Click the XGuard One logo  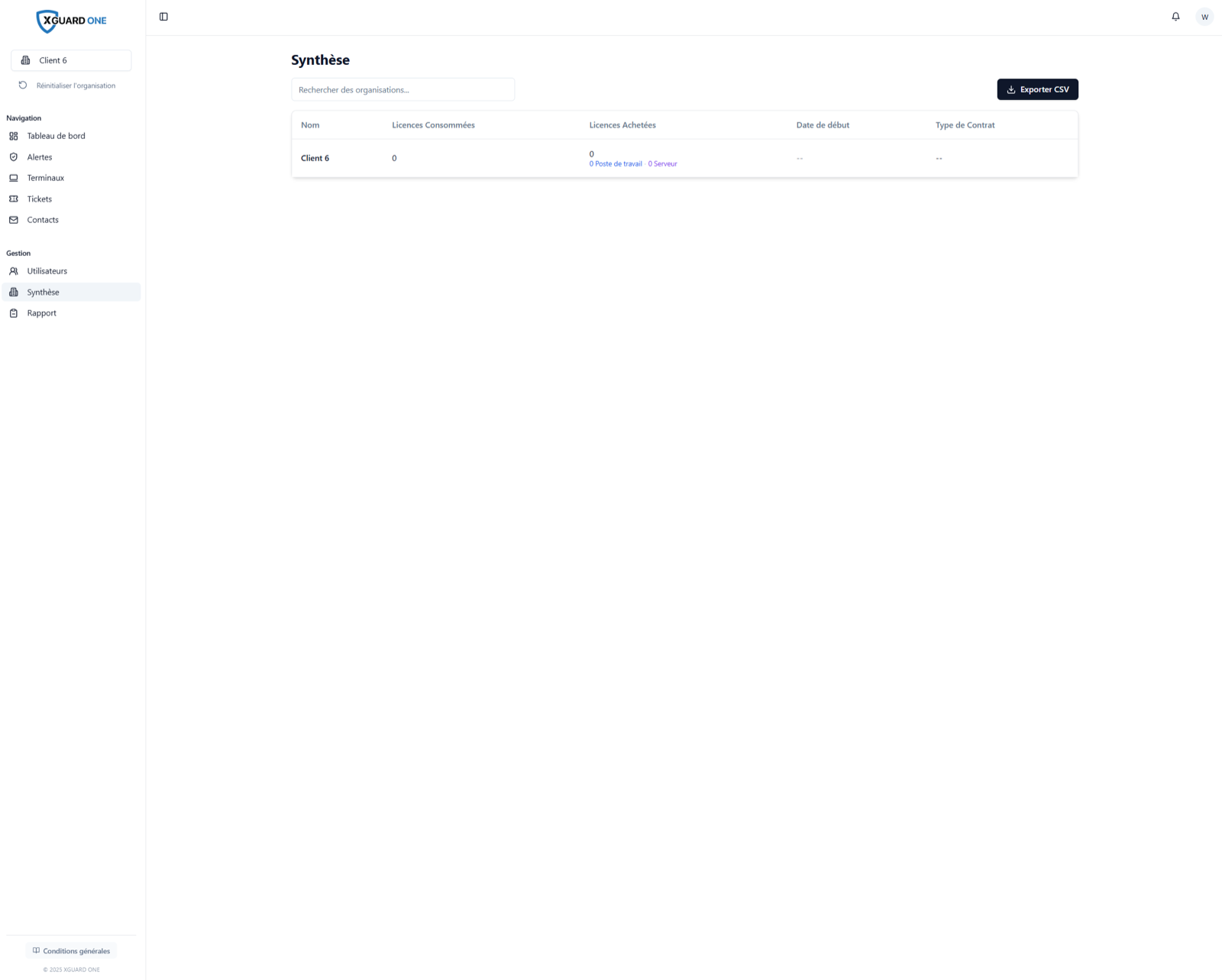tap(71, 21)
